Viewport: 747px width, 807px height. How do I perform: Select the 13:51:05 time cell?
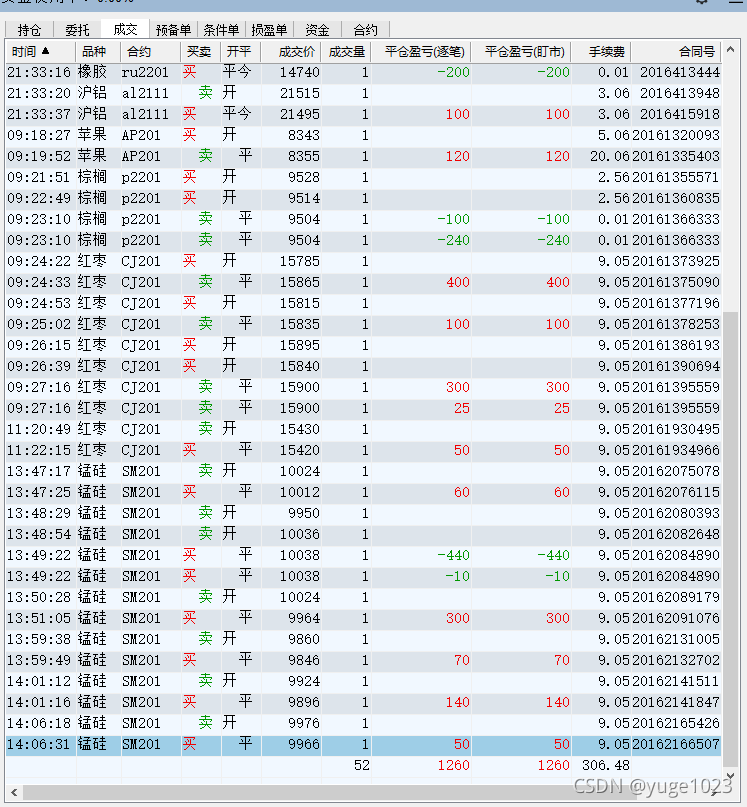[39, 618]
